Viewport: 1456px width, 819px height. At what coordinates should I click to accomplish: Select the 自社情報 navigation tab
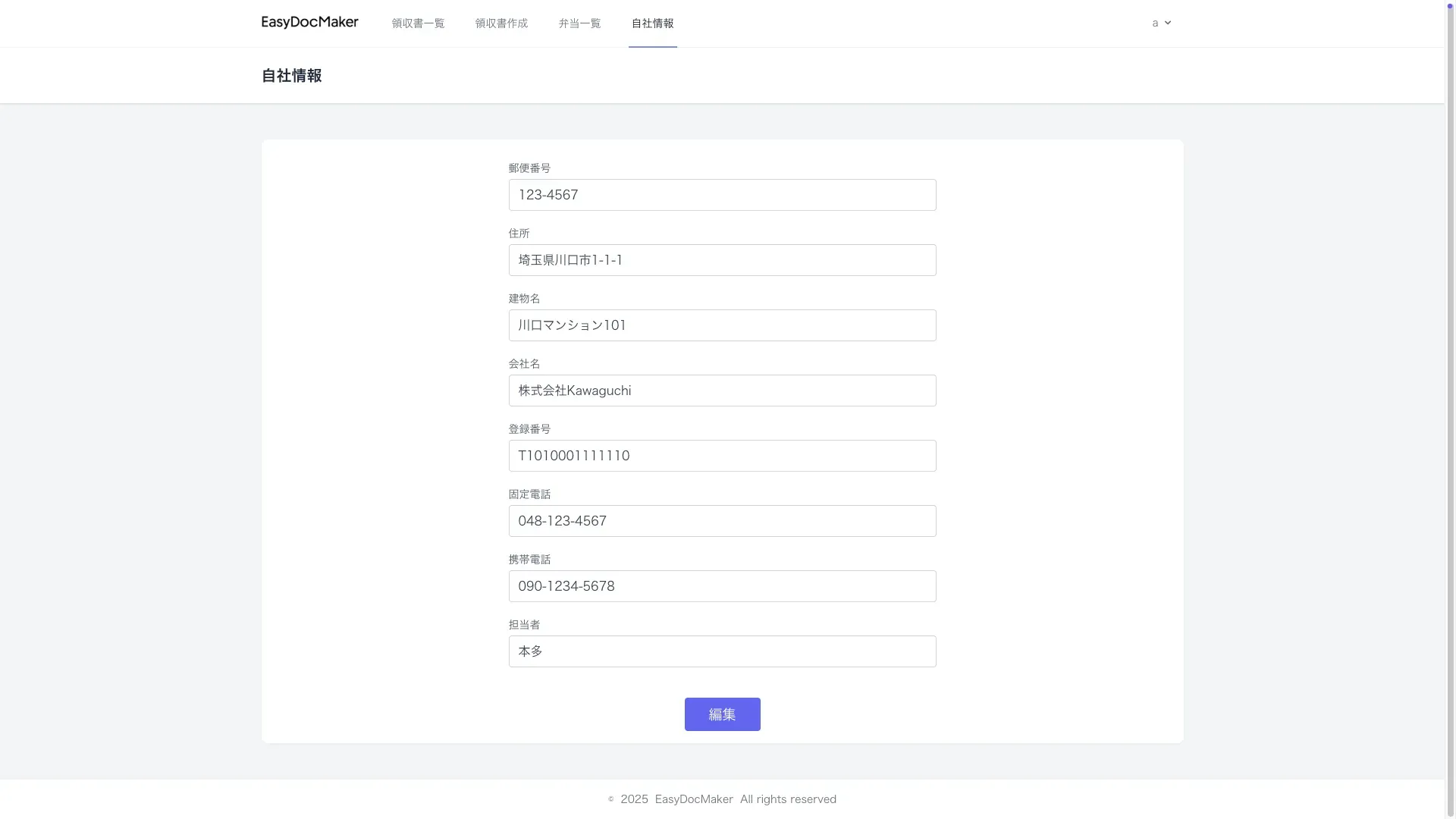652,24
